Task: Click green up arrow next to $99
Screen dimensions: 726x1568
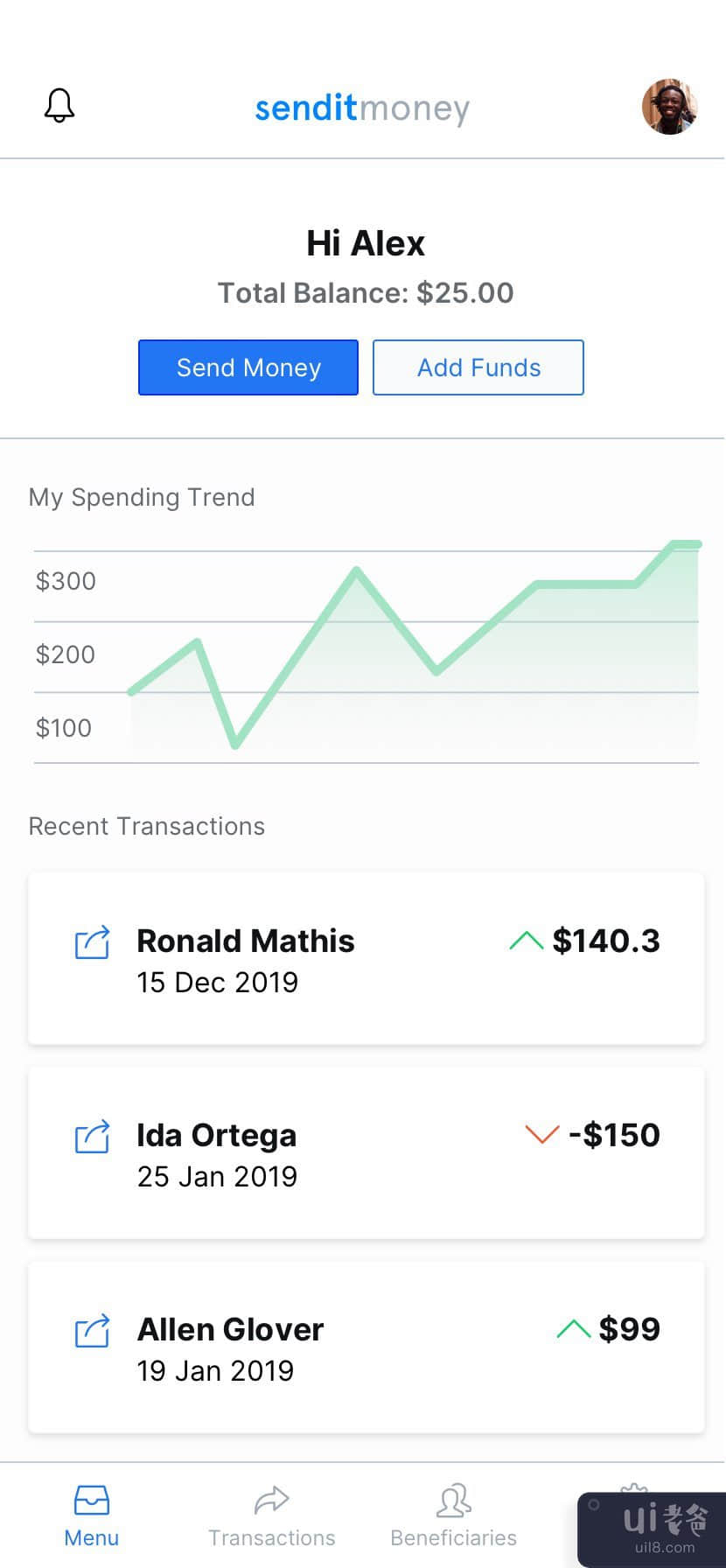Action: click(573, 1329)
